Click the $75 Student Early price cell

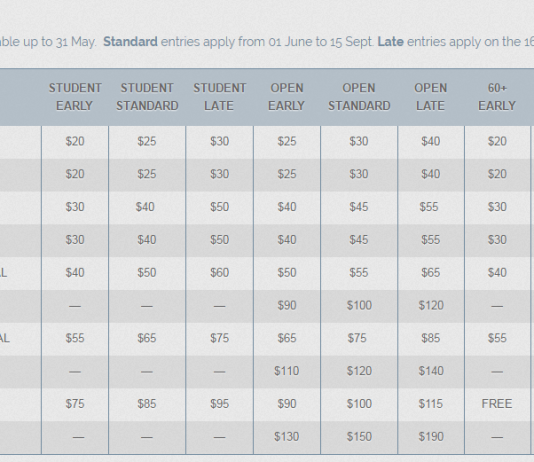coord(75,404)
